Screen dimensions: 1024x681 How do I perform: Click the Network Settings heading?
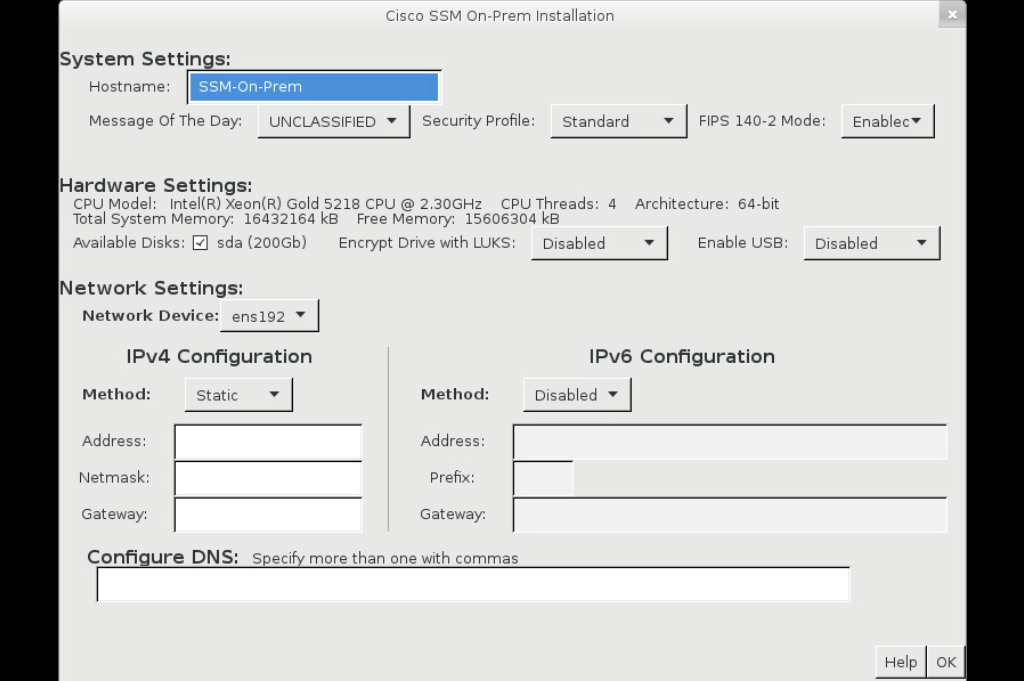(x=151, y=288)
